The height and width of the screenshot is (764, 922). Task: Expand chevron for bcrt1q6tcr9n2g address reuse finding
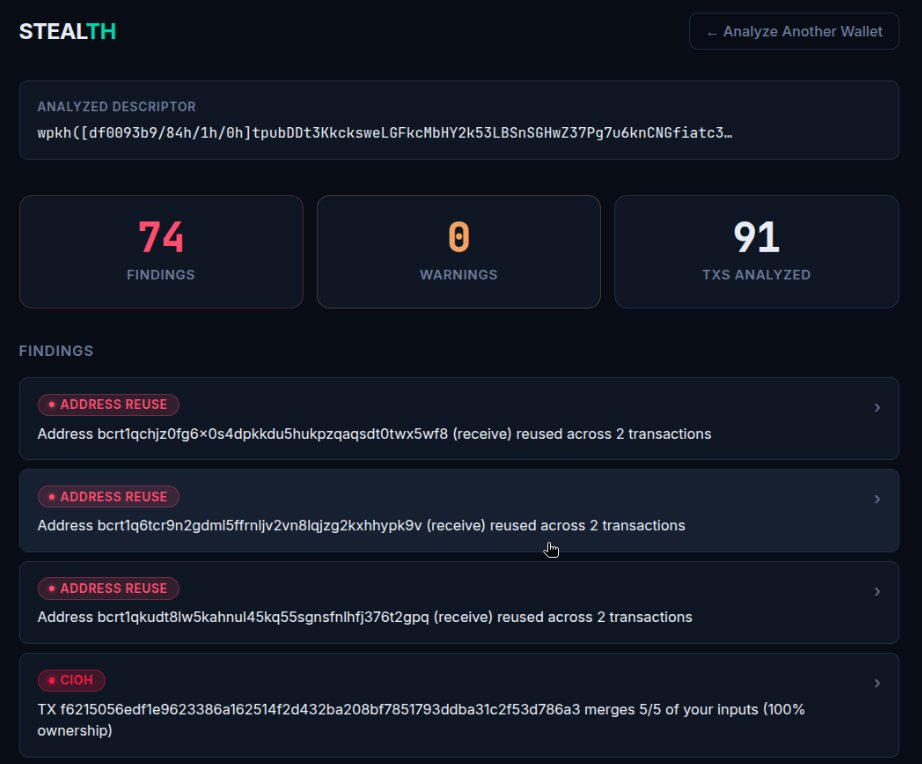click(x=877, y=499)
